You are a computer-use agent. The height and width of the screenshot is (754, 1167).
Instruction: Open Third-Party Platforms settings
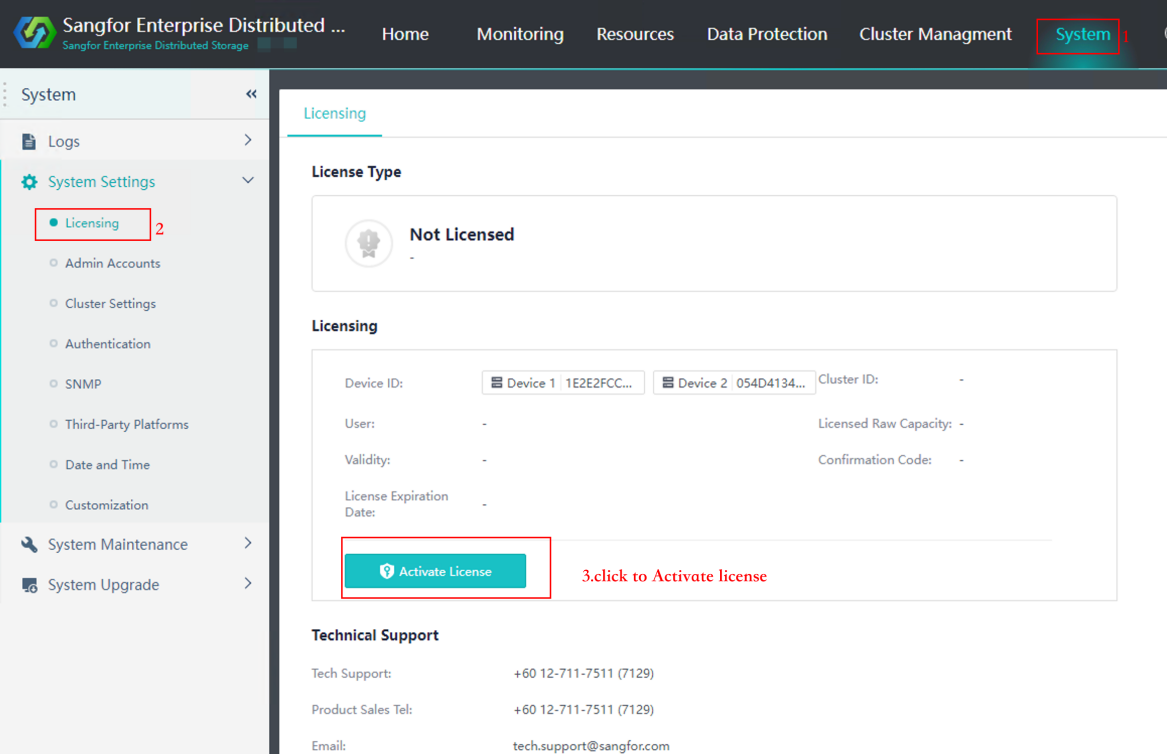tap(127, 424)
